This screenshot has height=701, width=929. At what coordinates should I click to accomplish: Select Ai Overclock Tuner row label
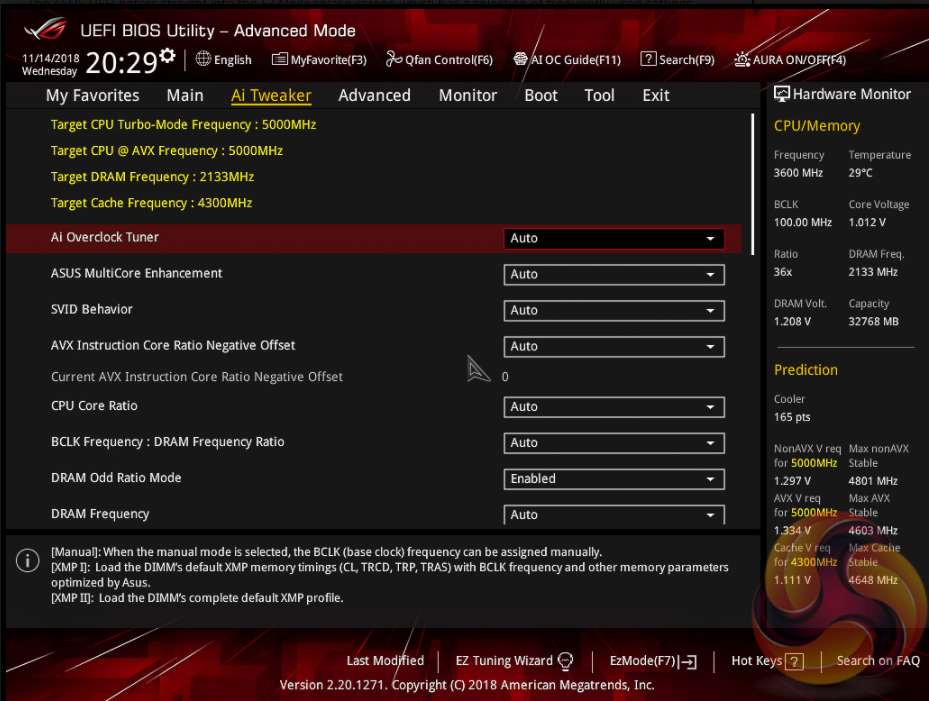(x=105, y=237)
